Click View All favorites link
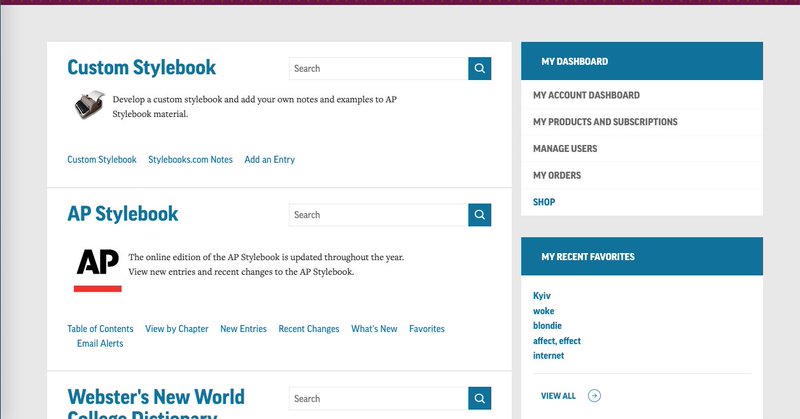800x419 pixels. [558, 396]
